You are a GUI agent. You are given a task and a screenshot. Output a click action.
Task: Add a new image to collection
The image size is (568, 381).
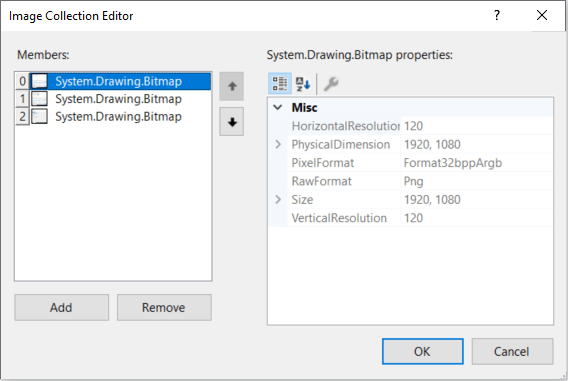pyautogui.click(x=62, y=307)
